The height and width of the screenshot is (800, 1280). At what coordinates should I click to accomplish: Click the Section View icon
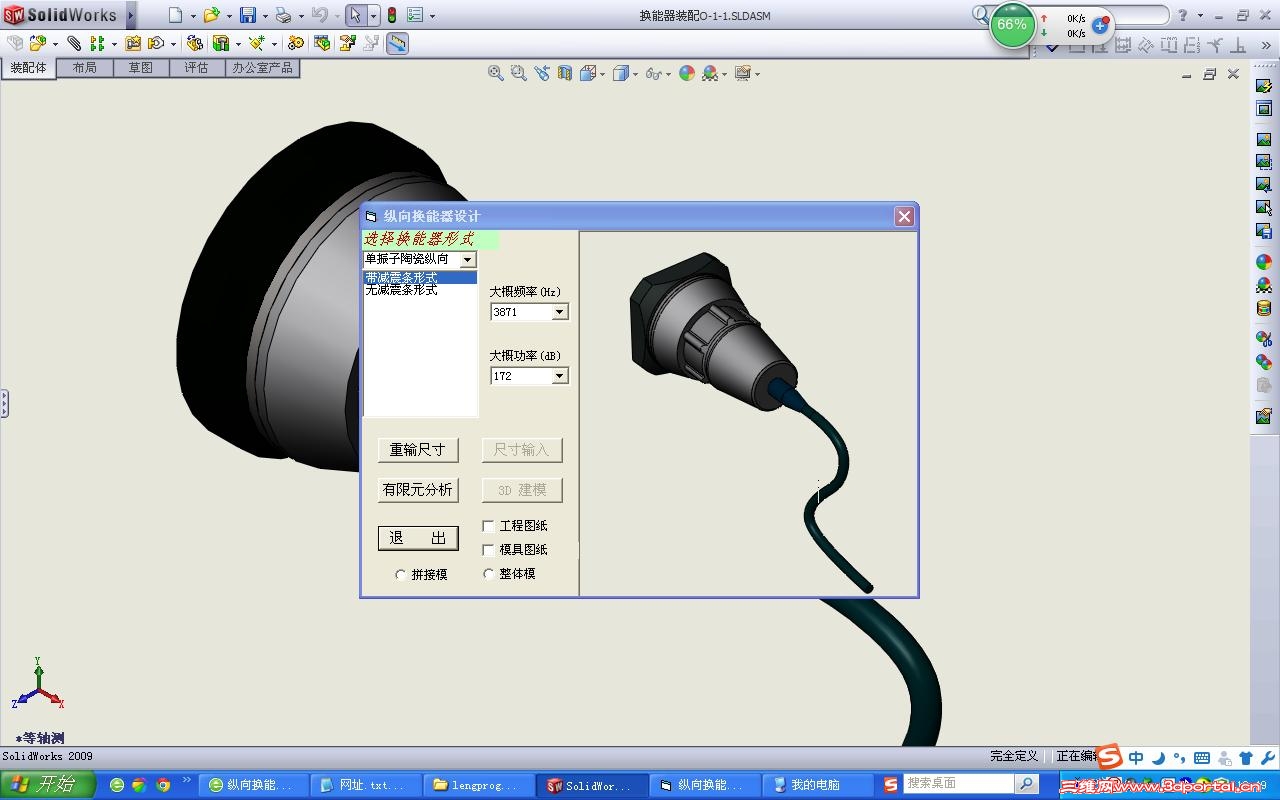tap(565, 73)
